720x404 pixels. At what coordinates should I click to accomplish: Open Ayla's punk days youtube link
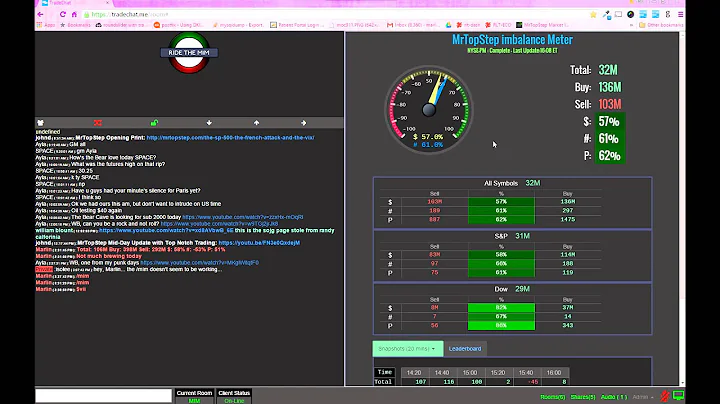pyautogui.click(x=199, y=263)
